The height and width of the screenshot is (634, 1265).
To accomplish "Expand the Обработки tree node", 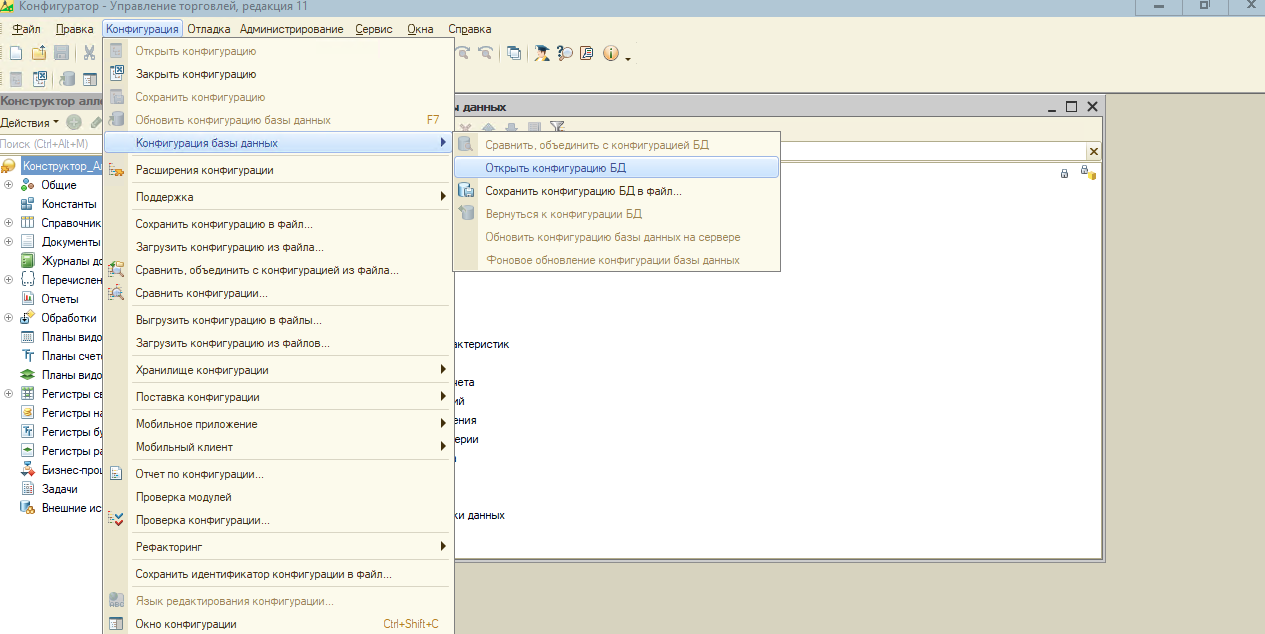I will (x=8, y=318).
